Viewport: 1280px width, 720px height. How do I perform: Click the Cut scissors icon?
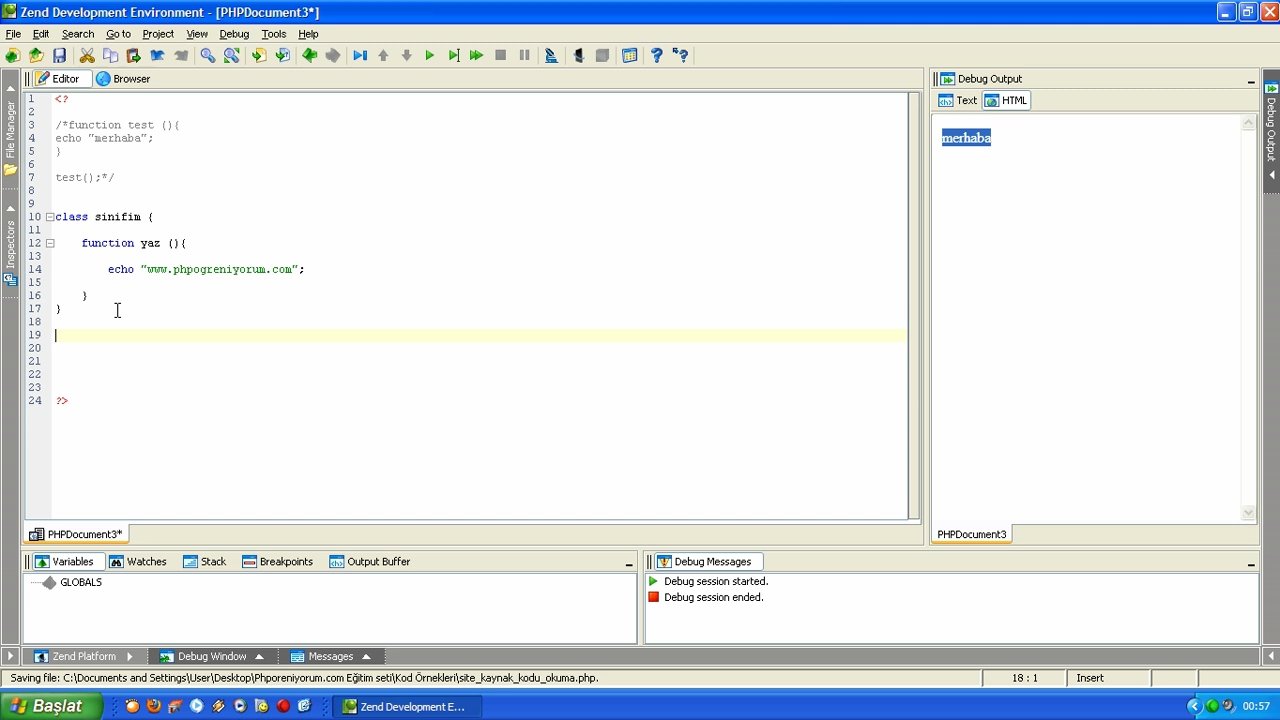(x=87, y=56)
